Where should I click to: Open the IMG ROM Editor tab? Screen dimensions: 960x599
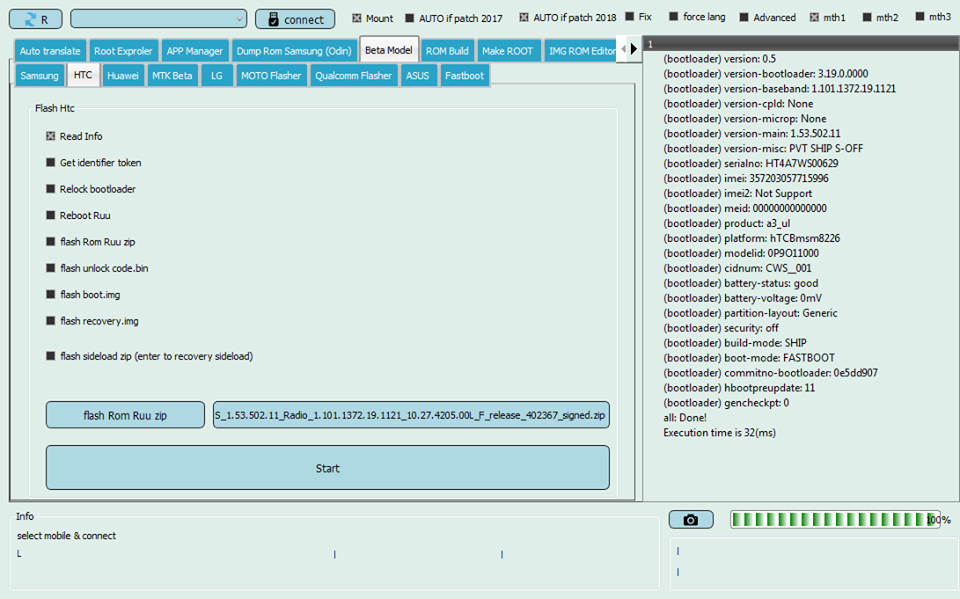pos(581,51)
